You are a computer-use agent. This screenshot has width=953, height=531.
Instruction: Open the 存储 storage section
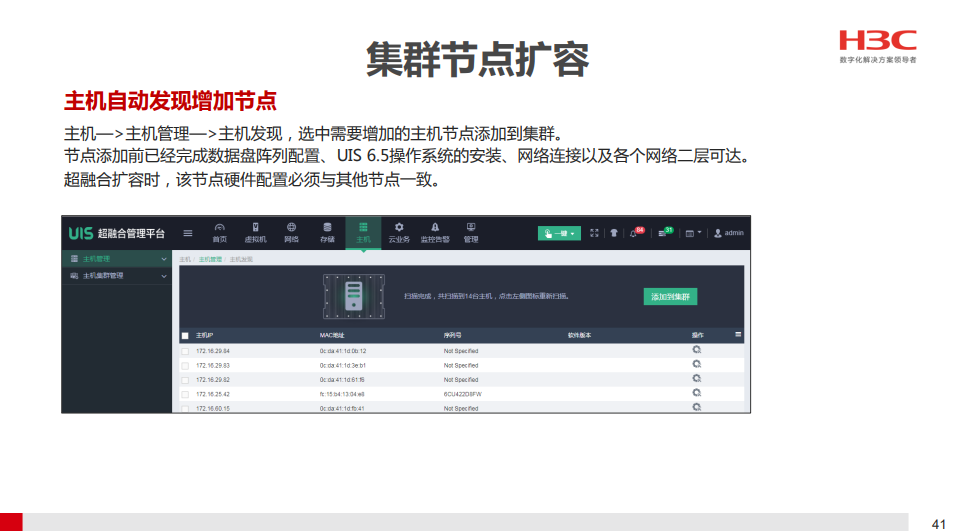pos(328,233)
